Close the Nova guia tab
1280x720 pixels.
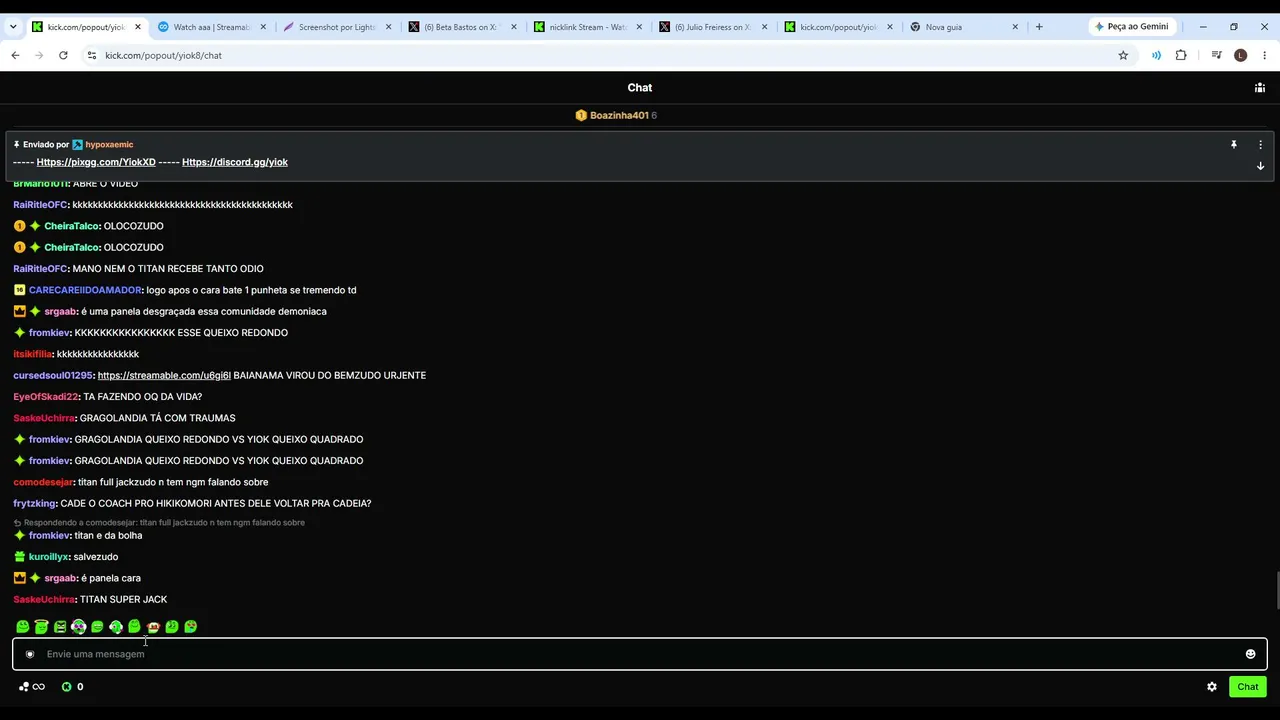(x=1014, y=27)
